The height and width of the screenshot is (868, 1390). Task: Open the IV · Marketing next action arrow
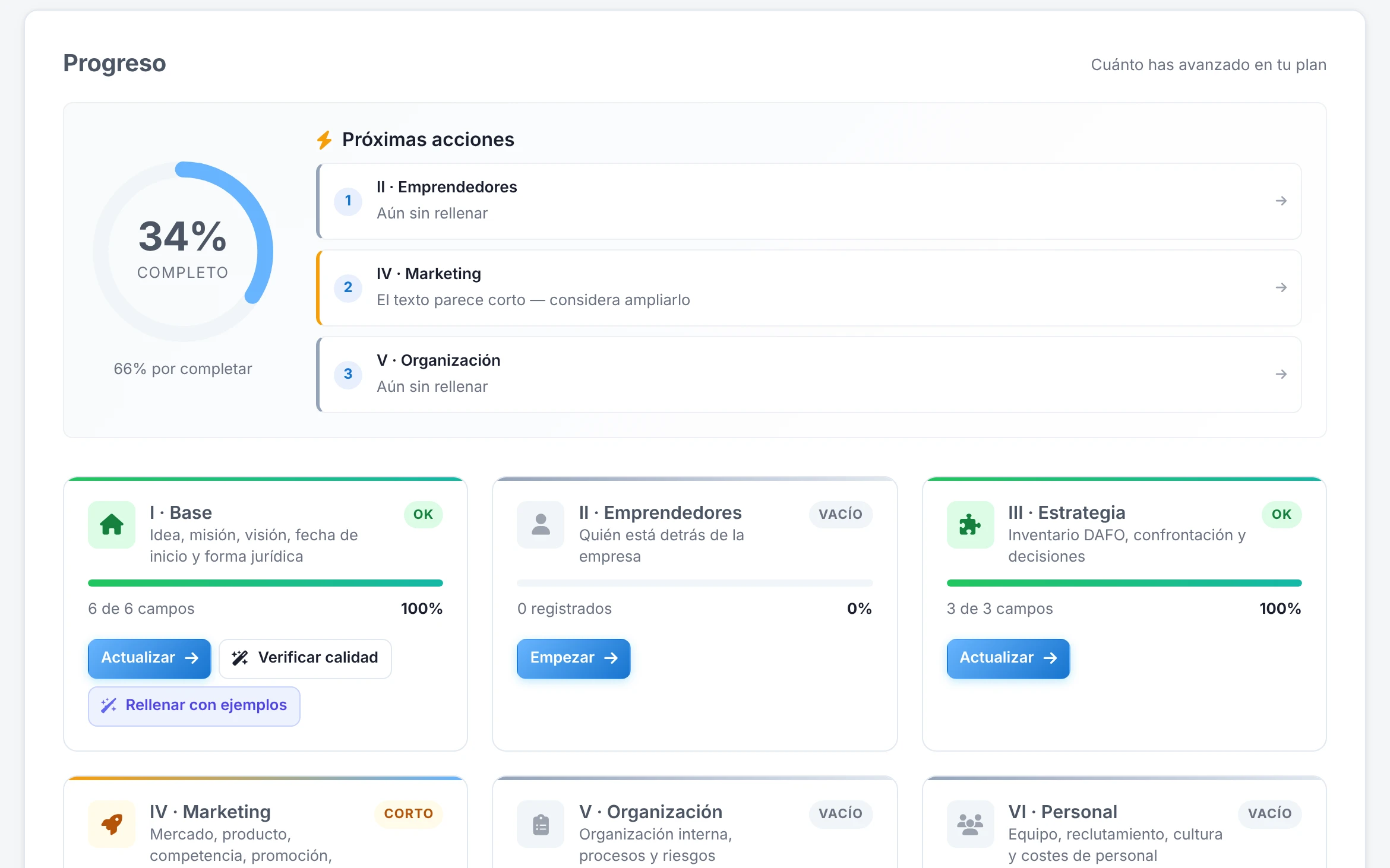(x=1281, y=288)
